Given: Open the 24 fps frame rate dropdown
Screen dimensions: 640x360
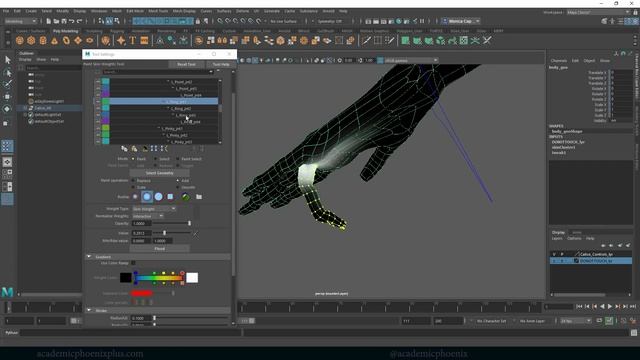Looking at the screenshot, I should point(576,321).
